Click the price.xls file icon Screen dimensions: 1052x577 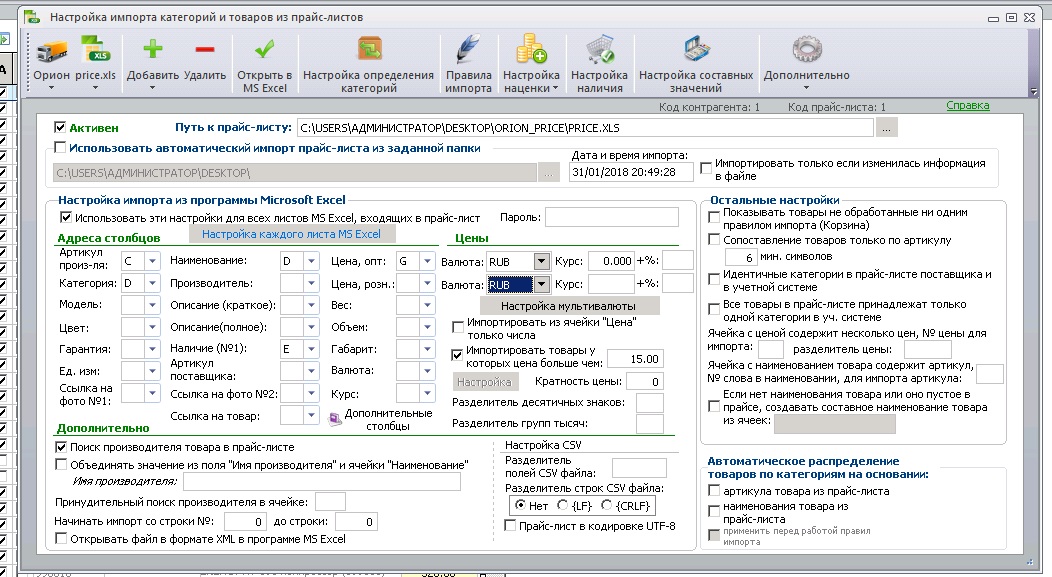pyautogui.click(x=95, y=51)
